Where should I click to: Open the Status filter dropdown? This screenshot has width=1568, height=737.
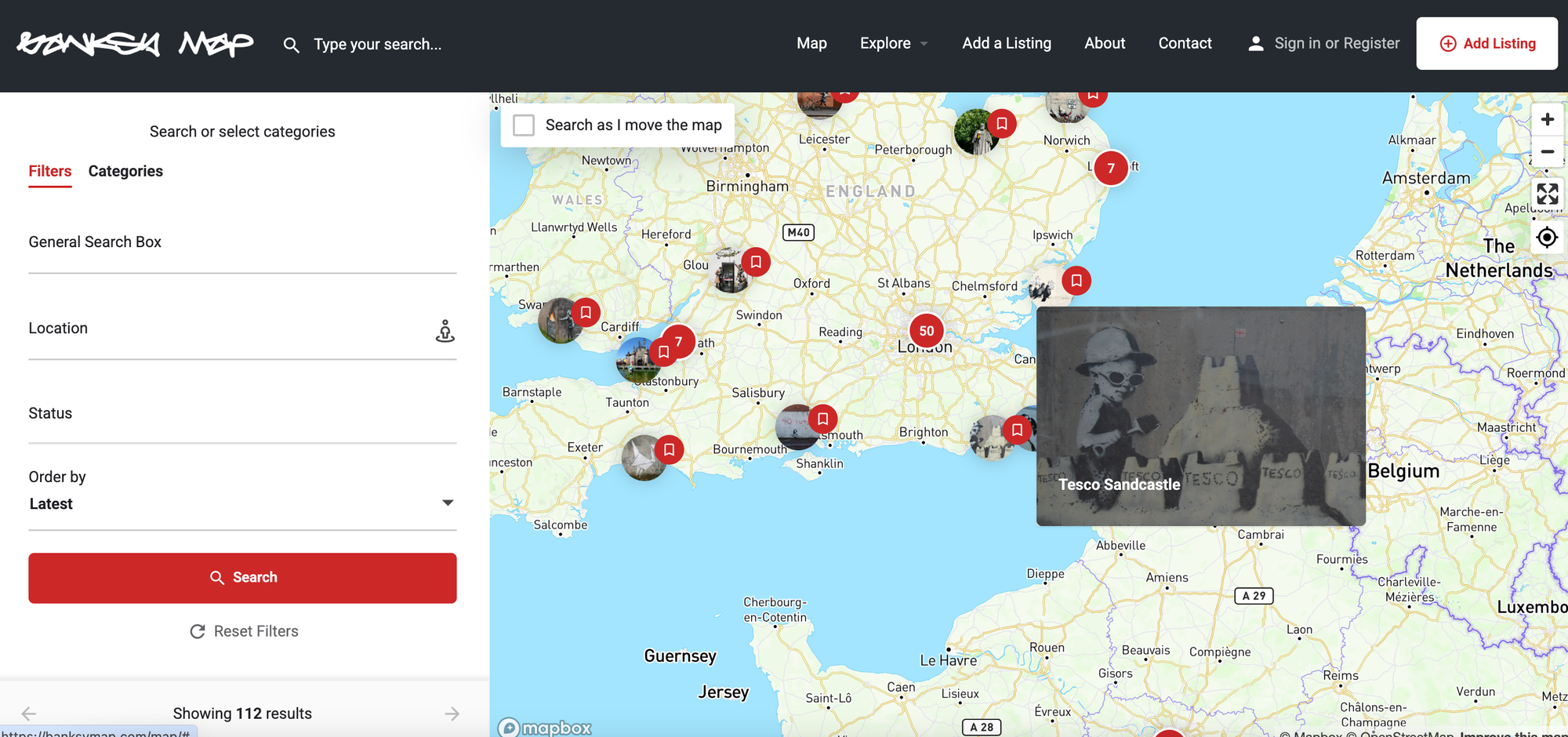tap(242, 414)
